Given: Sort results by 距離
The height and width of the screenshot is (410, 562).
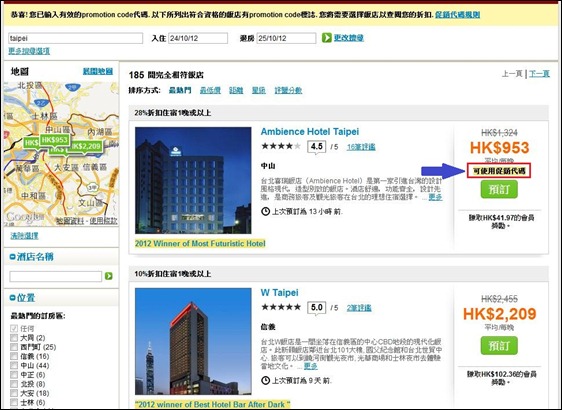Looking at the screenshot, I should pyautogui.click(x=236, y=90).
